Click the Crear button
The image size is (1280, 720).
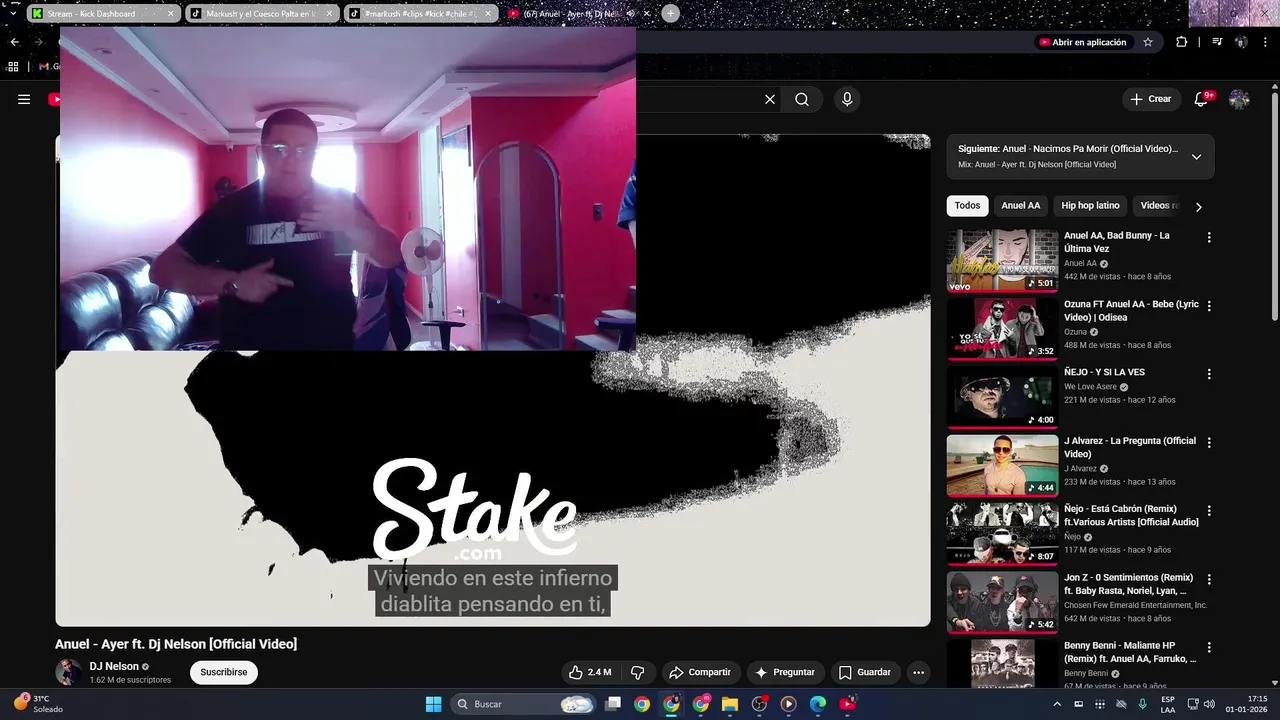point(1151,99)
